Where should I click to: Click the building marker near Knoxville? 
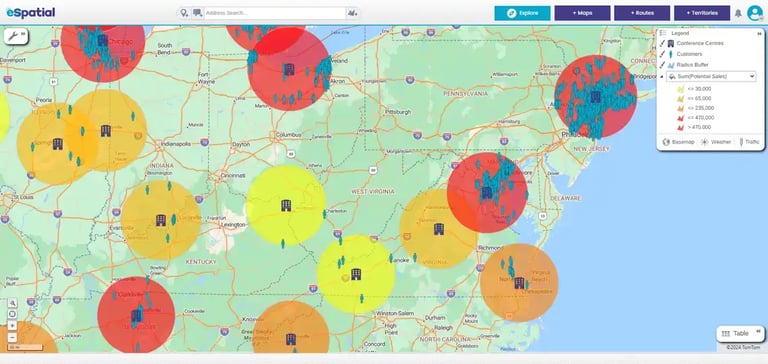click(291, 339)
